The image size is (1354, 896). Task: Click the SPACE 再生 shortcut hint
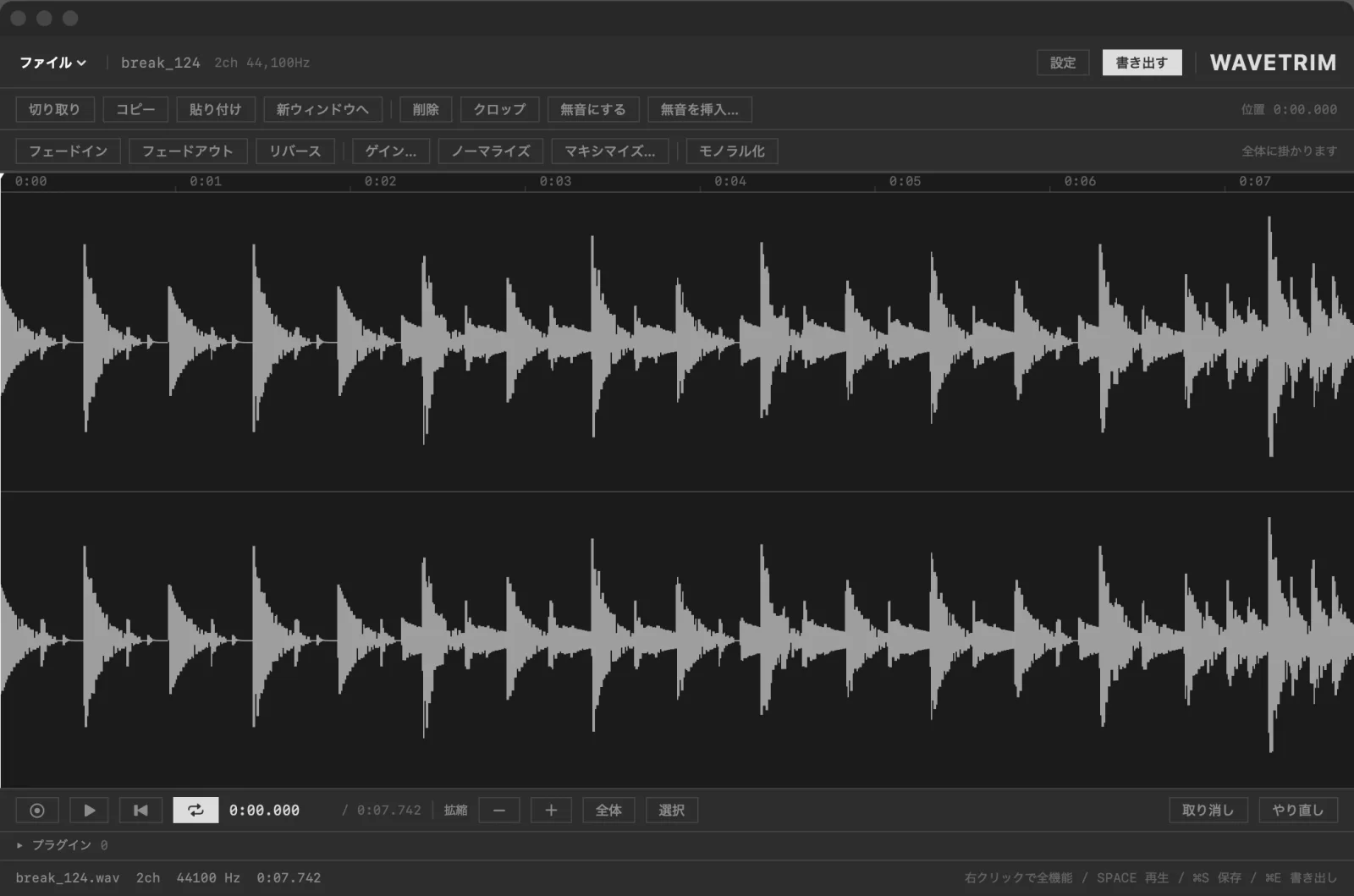pyautogui.click(x=1133, y=878)
